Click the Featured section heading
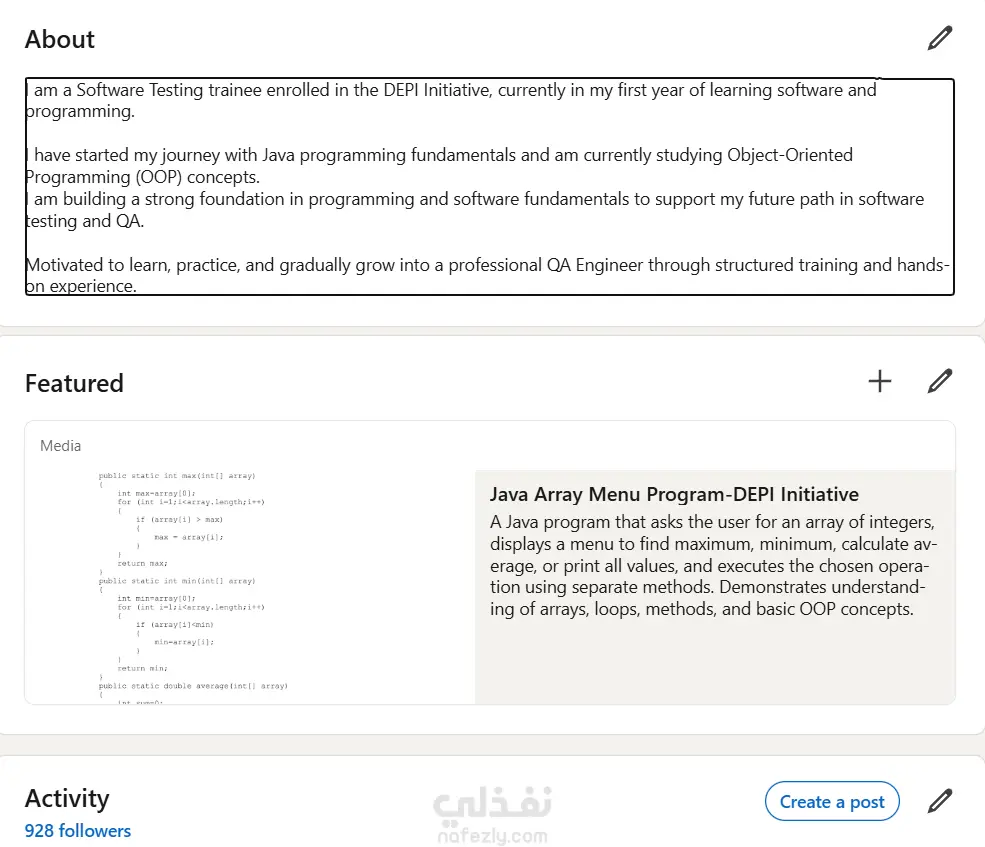 pos(74,383)
